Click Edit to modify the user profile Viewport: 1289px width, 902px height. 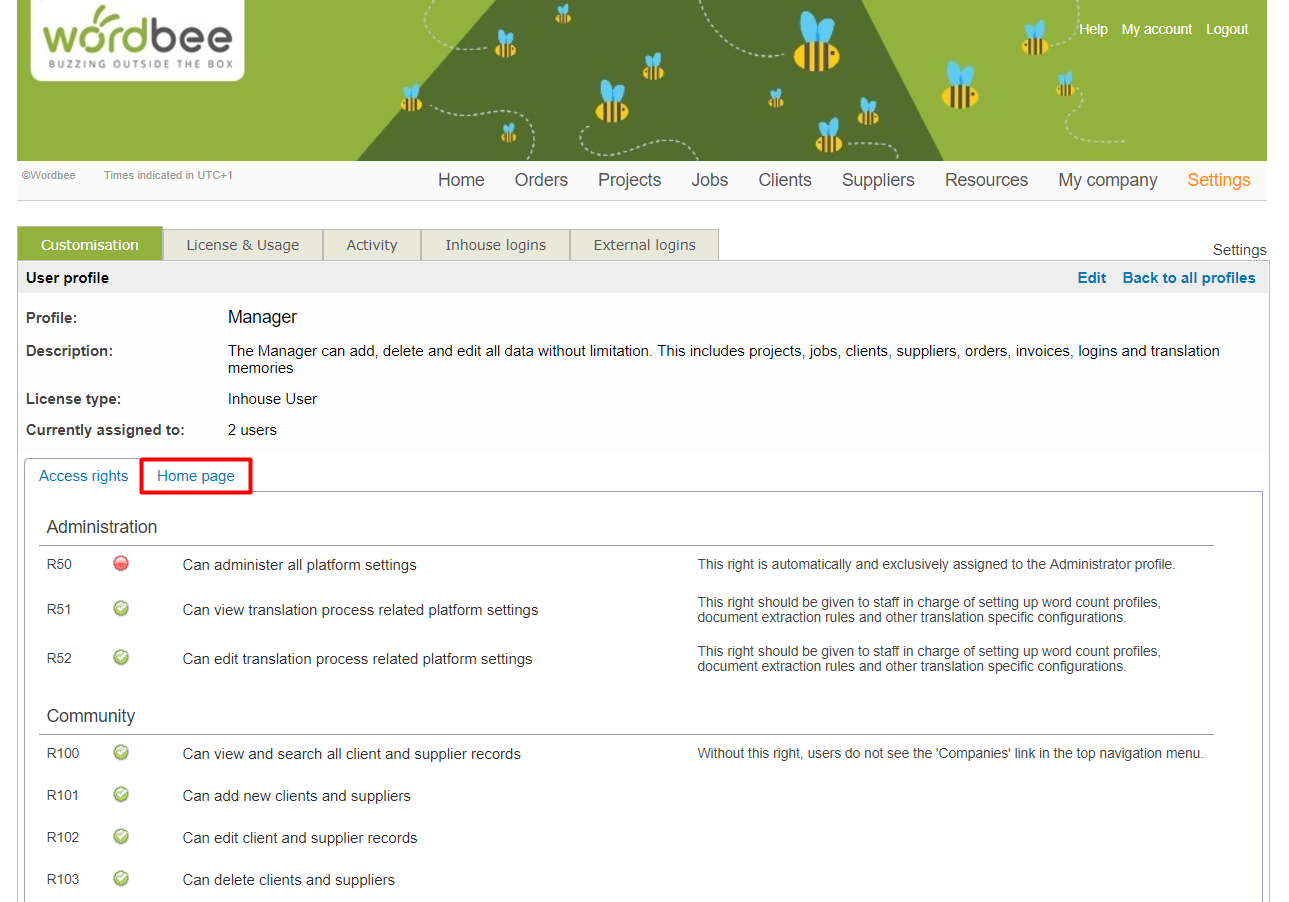pos(1091,278)
